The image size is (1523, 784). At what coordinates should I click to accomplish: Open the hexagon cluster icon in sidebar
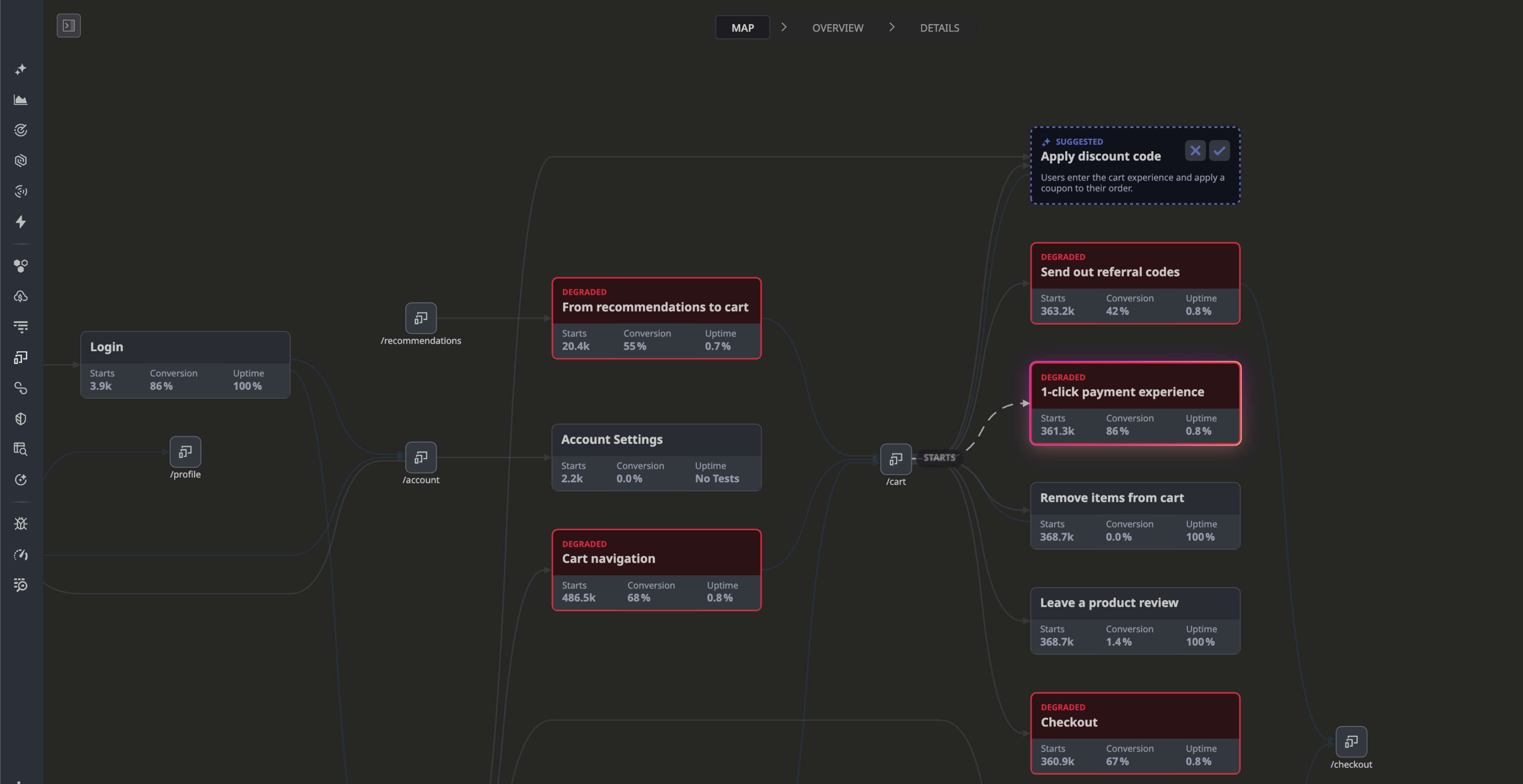point(21,266)
